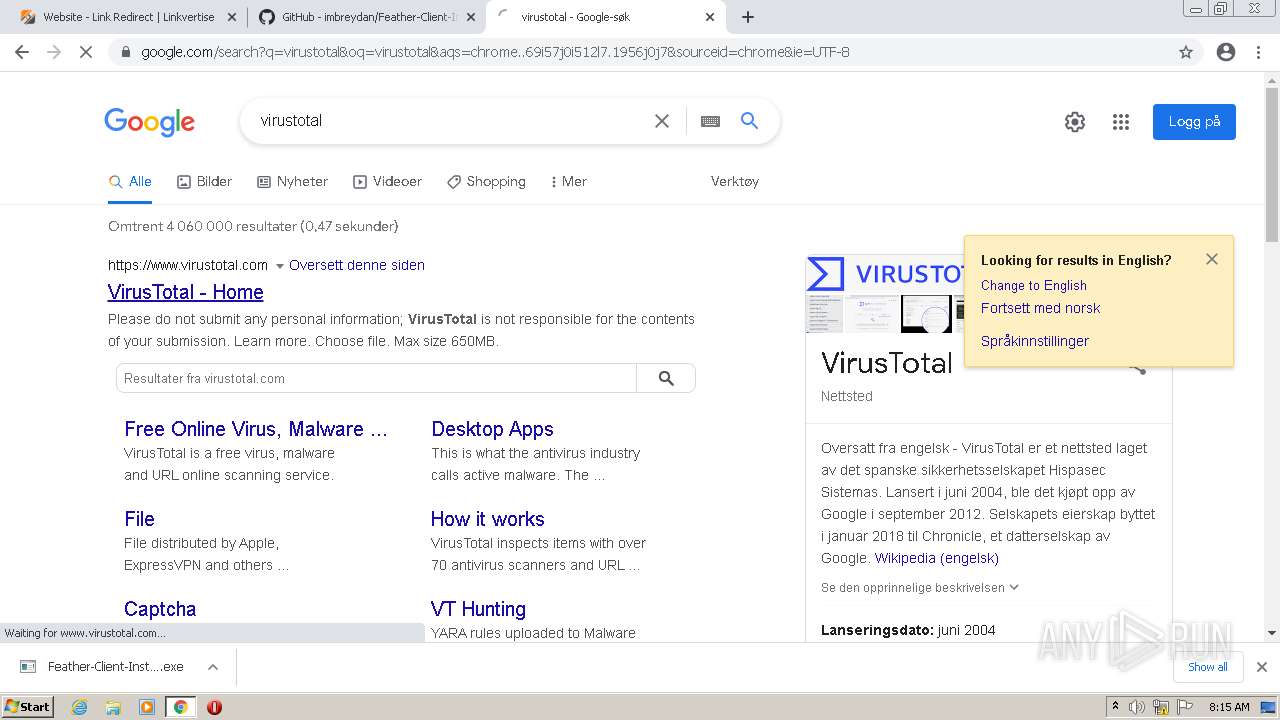The height and width of the screenshot is (720, 1280).
Task: Bookmark this page with the star icon
Action: coord(1186,52)
